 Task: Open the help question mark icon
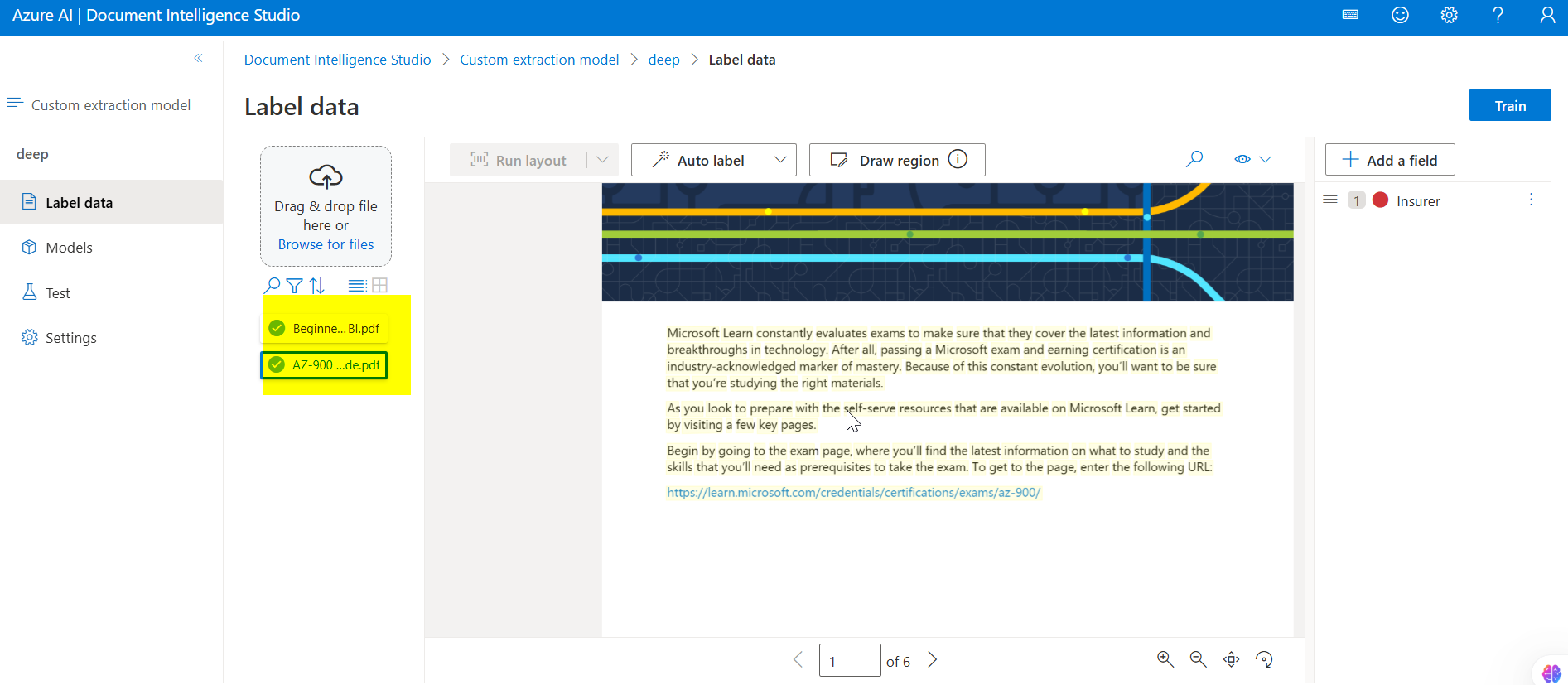pos(1498,15)
